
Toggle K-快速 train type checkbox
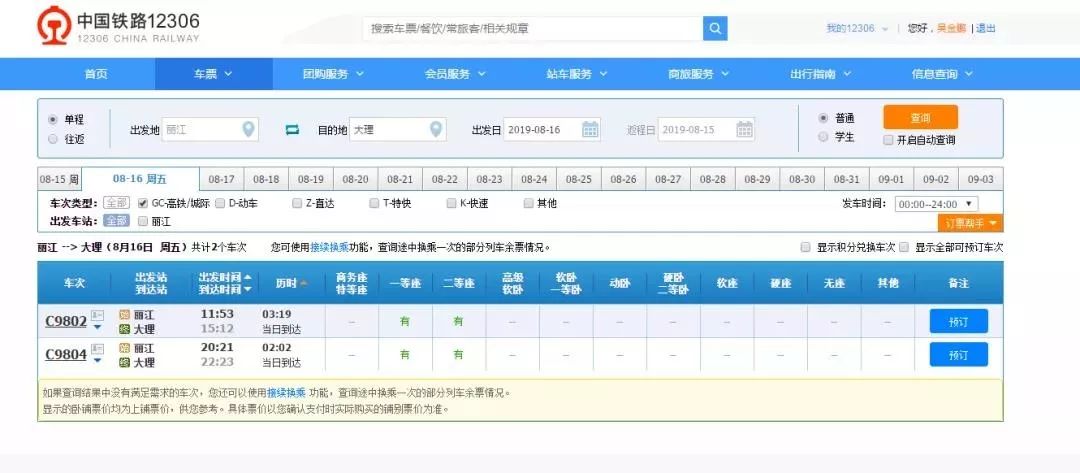pyautogui.click(x=451, y=203)
